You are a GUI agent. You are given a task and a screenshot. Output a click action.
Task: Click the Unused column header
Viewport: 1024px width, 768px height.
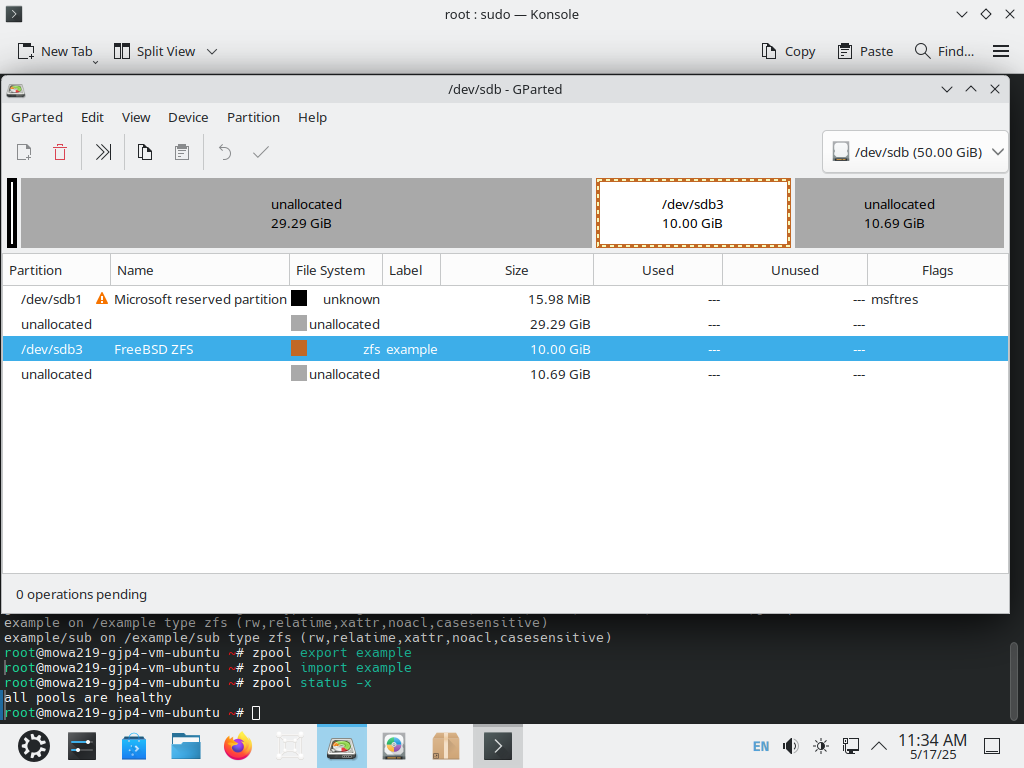click(x=795, y=270)
